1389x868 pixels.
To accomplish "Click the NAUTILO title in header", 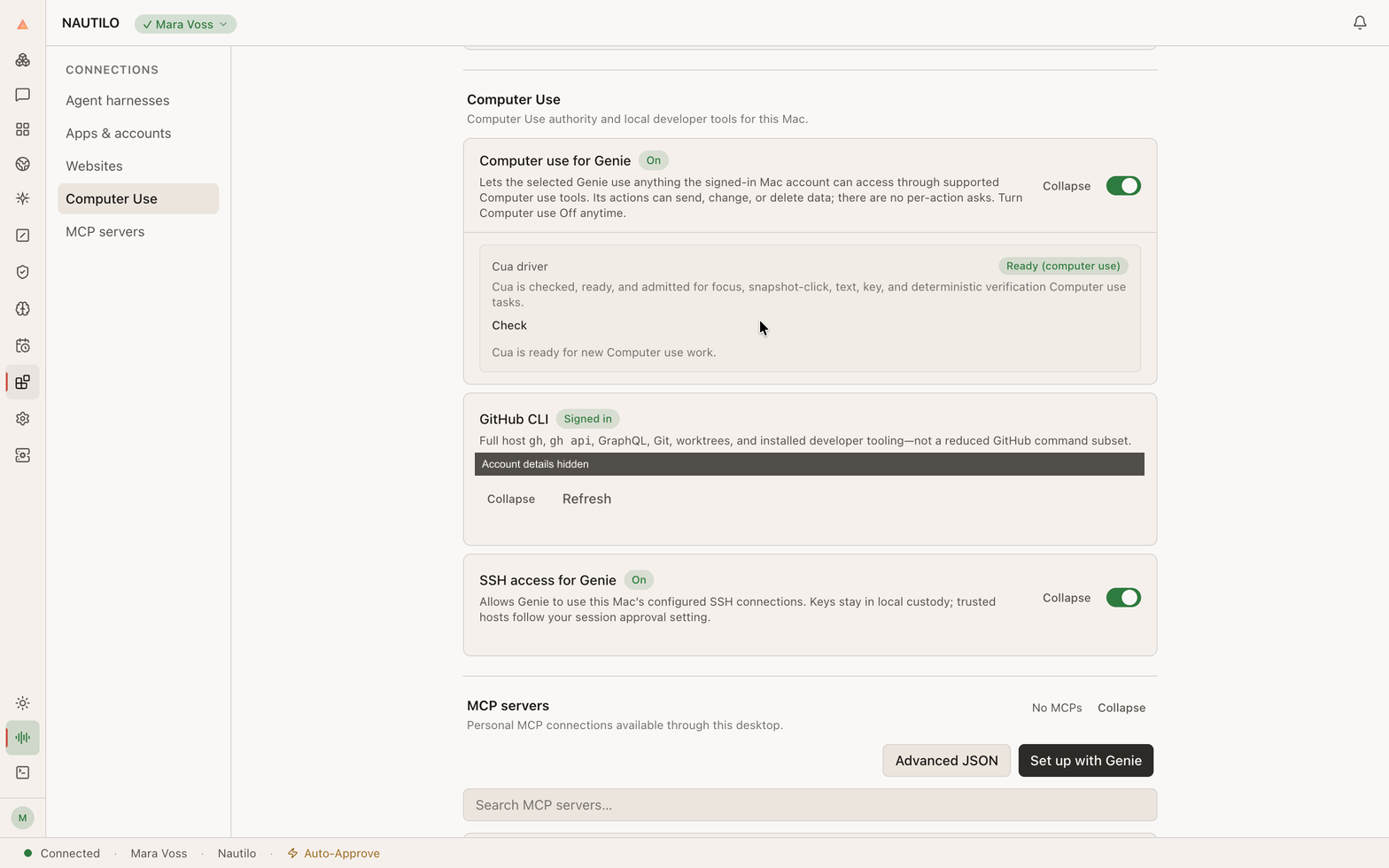I will pos(90,23).
